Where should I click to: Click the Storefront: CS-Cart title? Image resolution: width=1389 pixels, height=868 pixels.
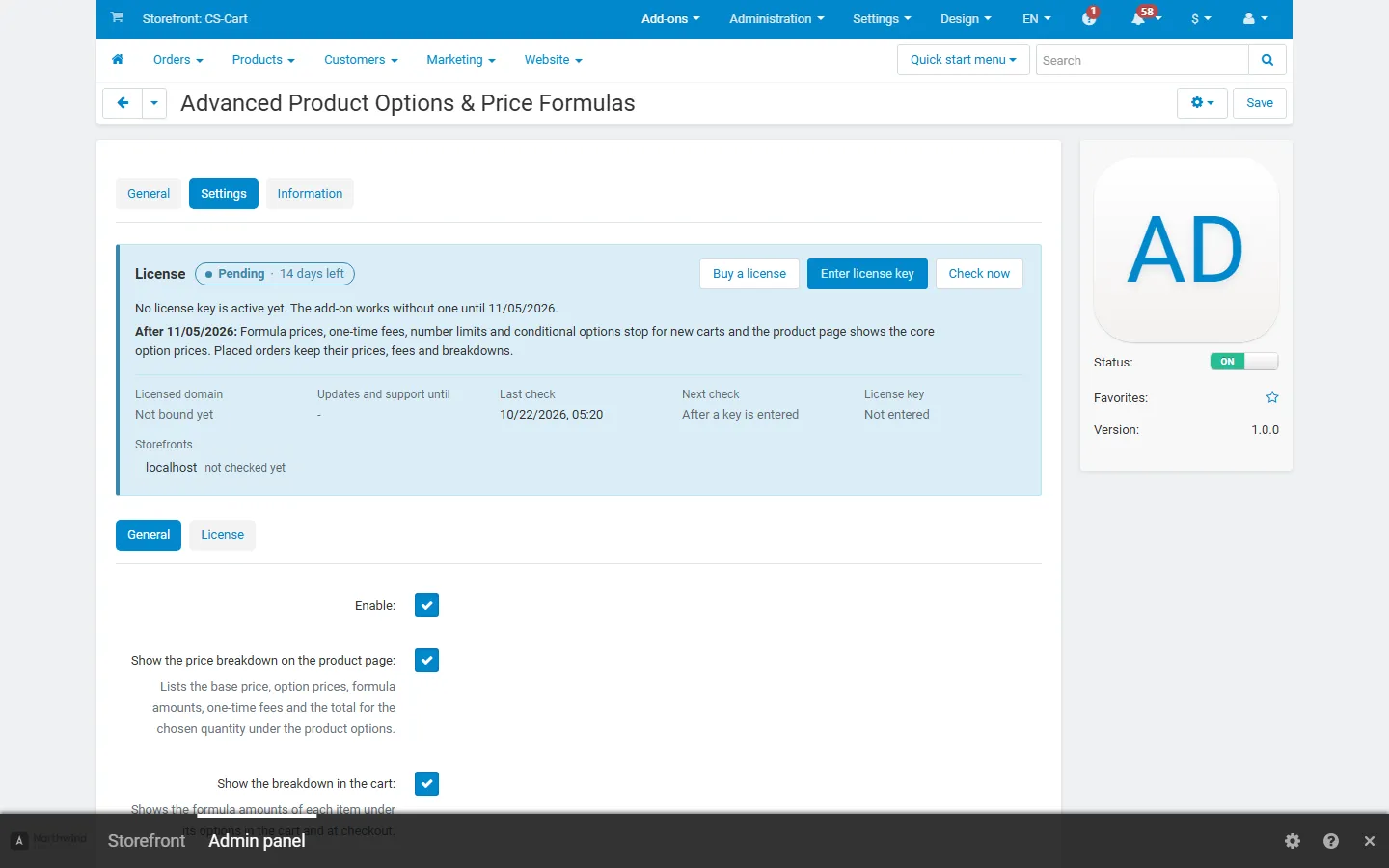pos(195,18)
